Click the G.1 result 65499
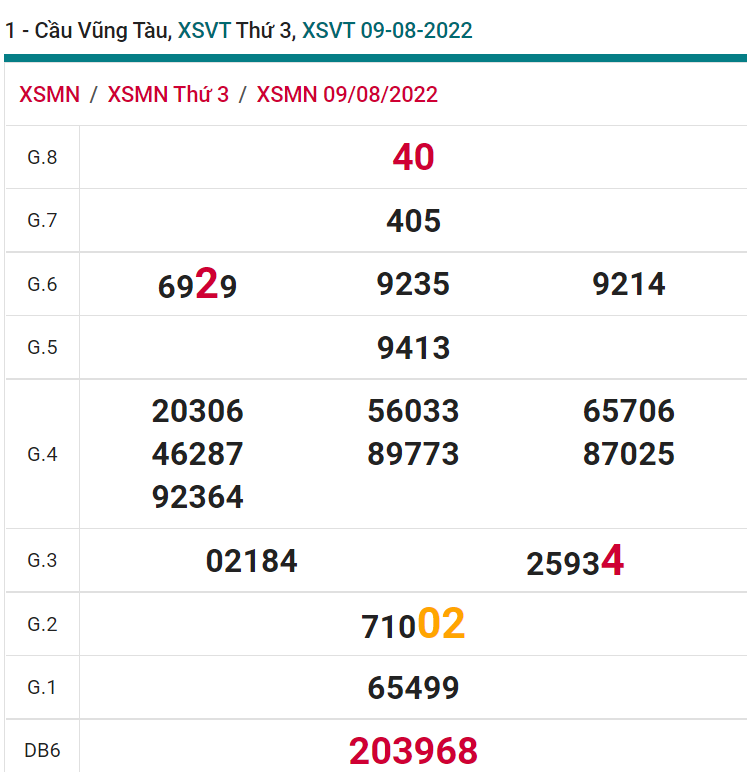This screenshot has width=747, height=772. [413, 688]
